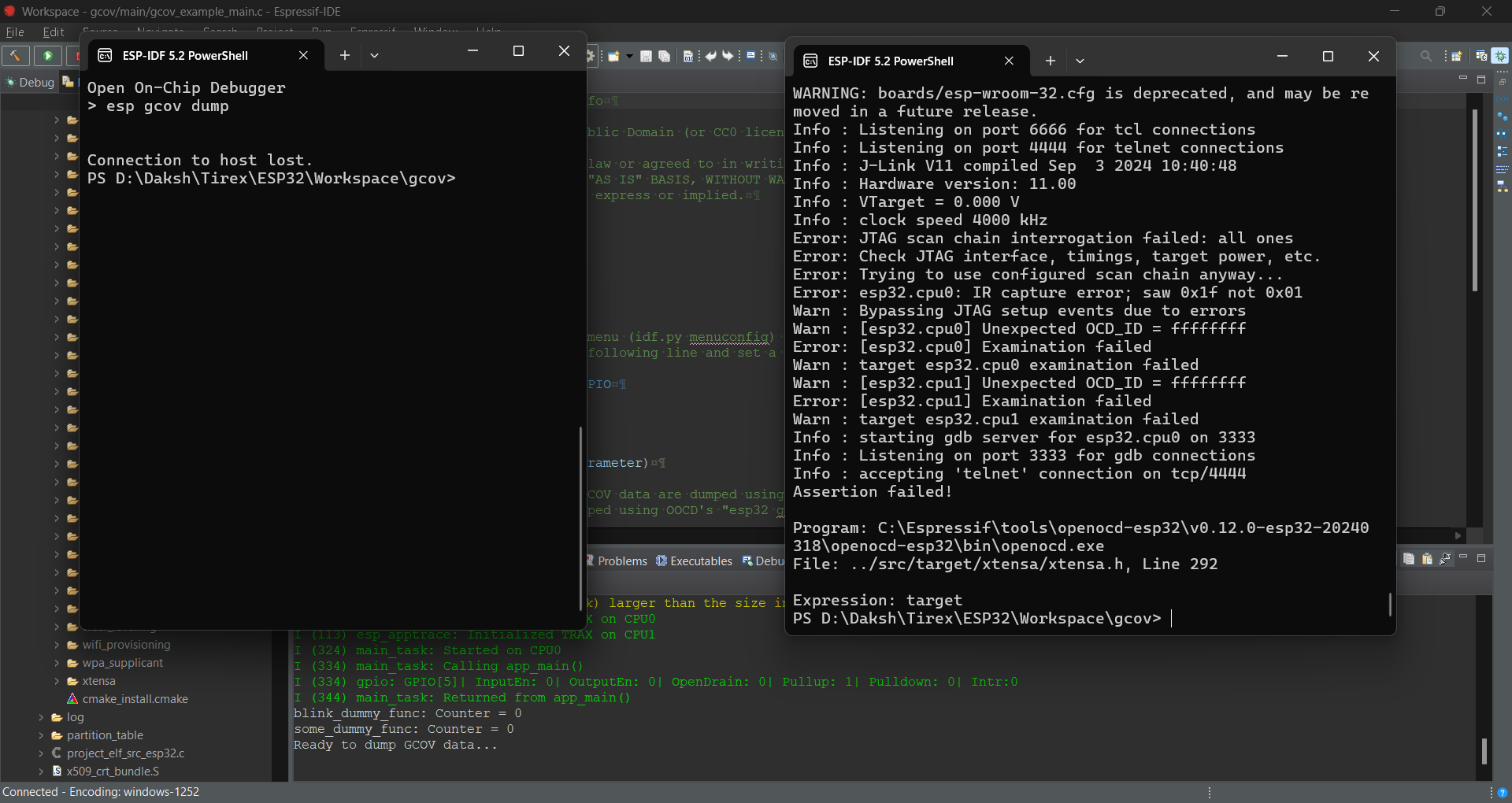Viewport: 1512px width, 803px height.
Task: Click the Build hammer icon in IDE toolbar
Action: (x=15, y=56)
